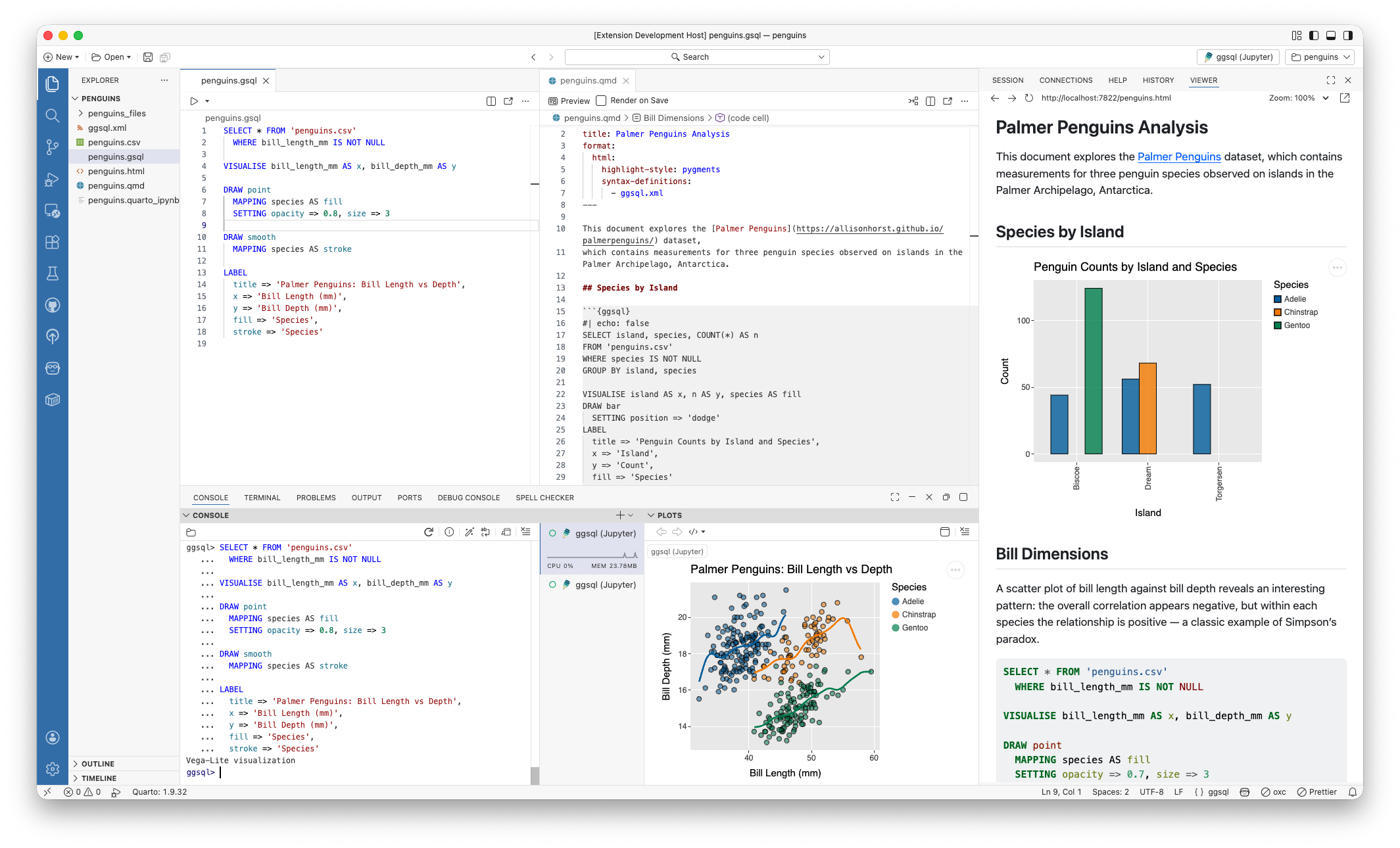Open viewer page in external browser
The height and width of the screenshot is (848, 1400).
point(1345,98)
